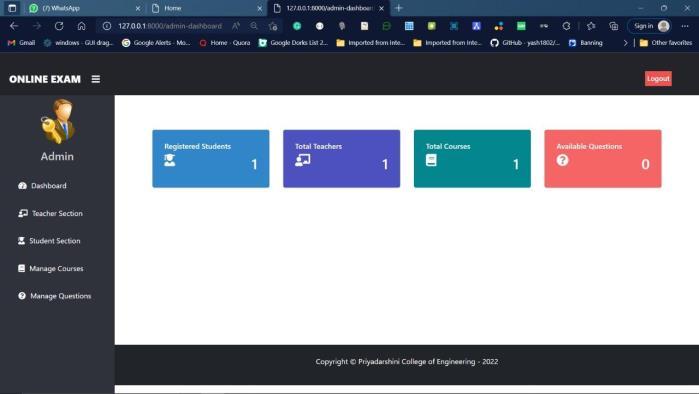Screen dimensions: 699x394
Task: Click the Manage Courses book icon
Action: tap(21, 268)
